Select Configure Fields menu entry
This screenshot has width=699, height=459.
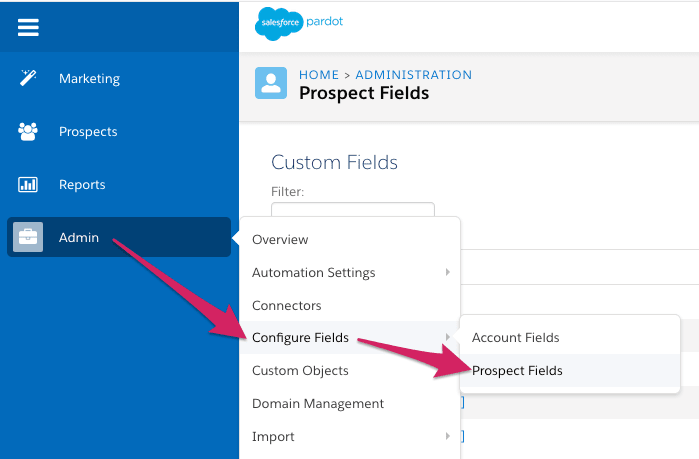point(350,337)
